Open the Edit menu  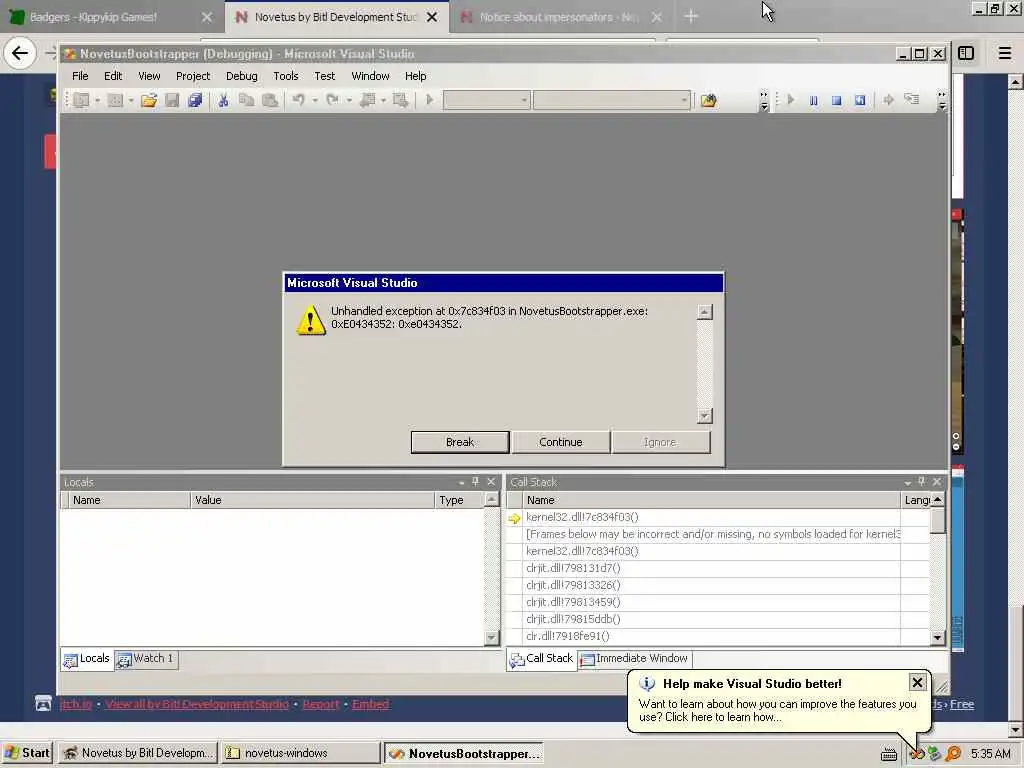[x=113, y=76]
